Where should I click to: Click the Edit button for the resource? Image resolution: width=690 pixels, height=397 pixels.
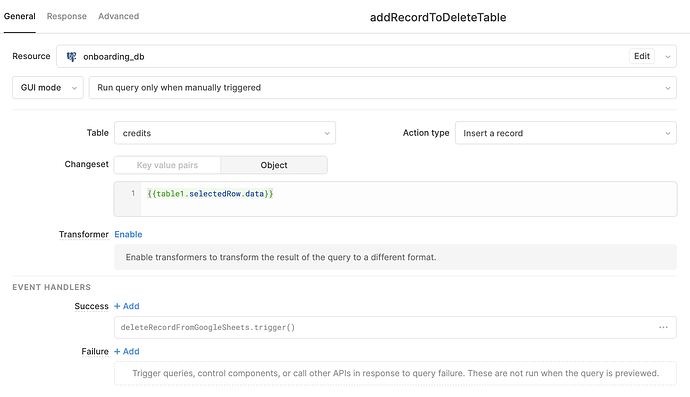[x=642, y=56]
